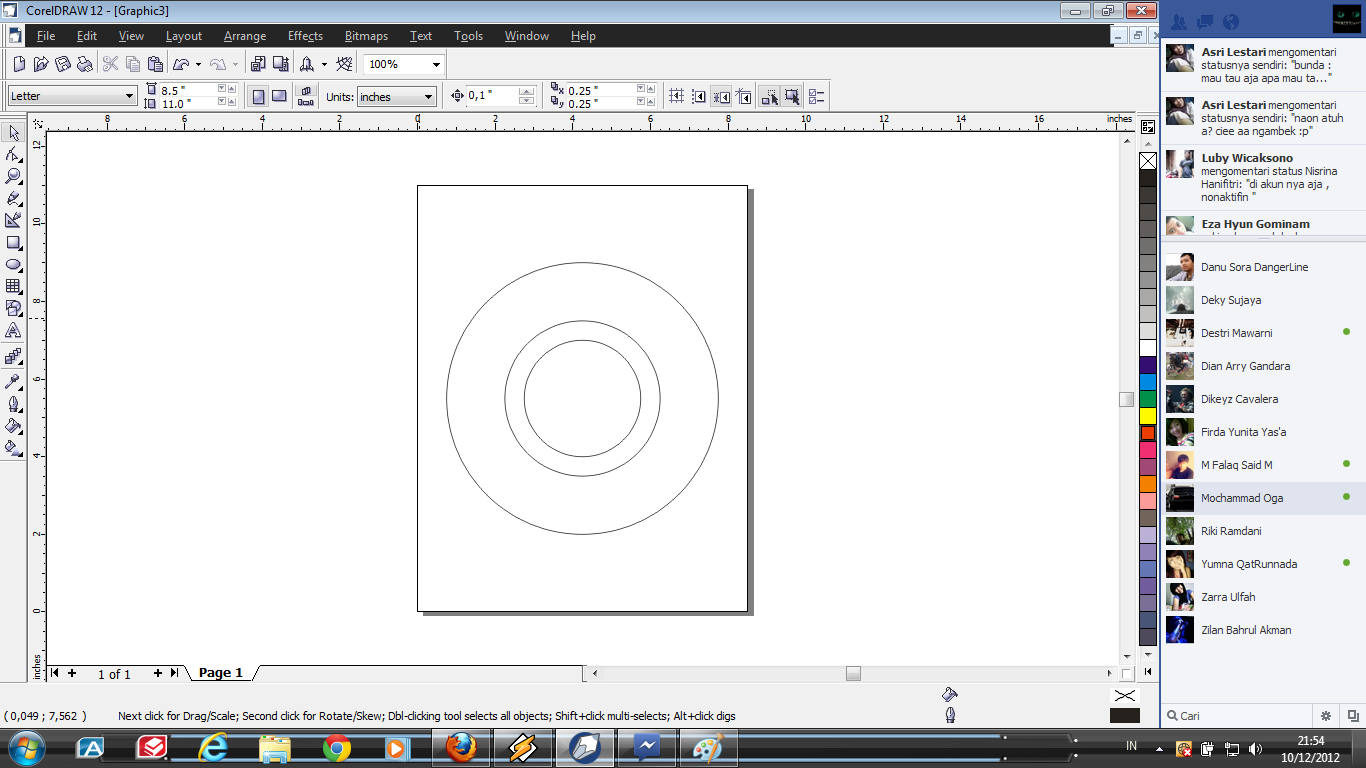
Task: Click the Print icon in toolbar
Action: (85, 64)
